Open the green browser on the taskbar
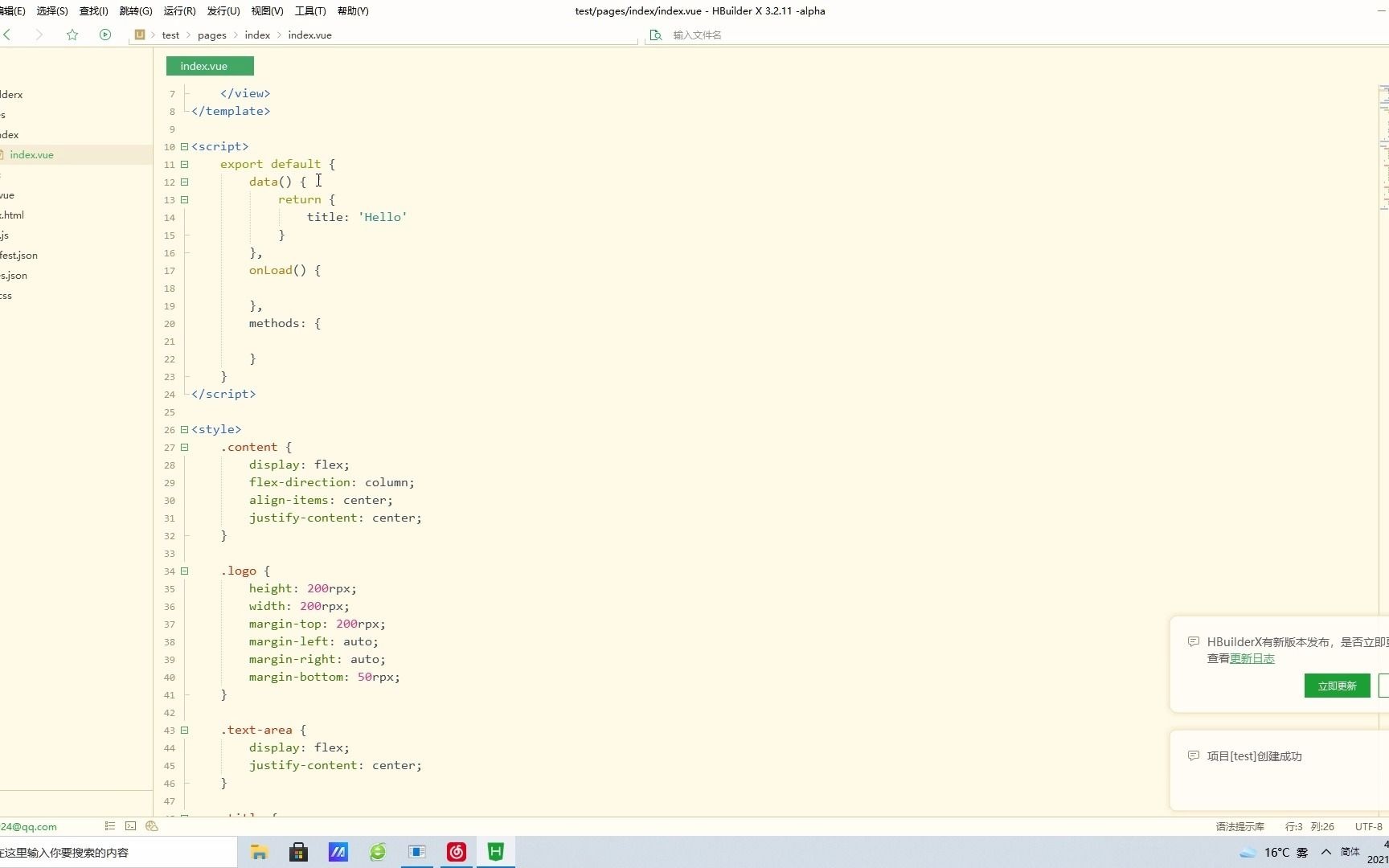 coord(377,852)
